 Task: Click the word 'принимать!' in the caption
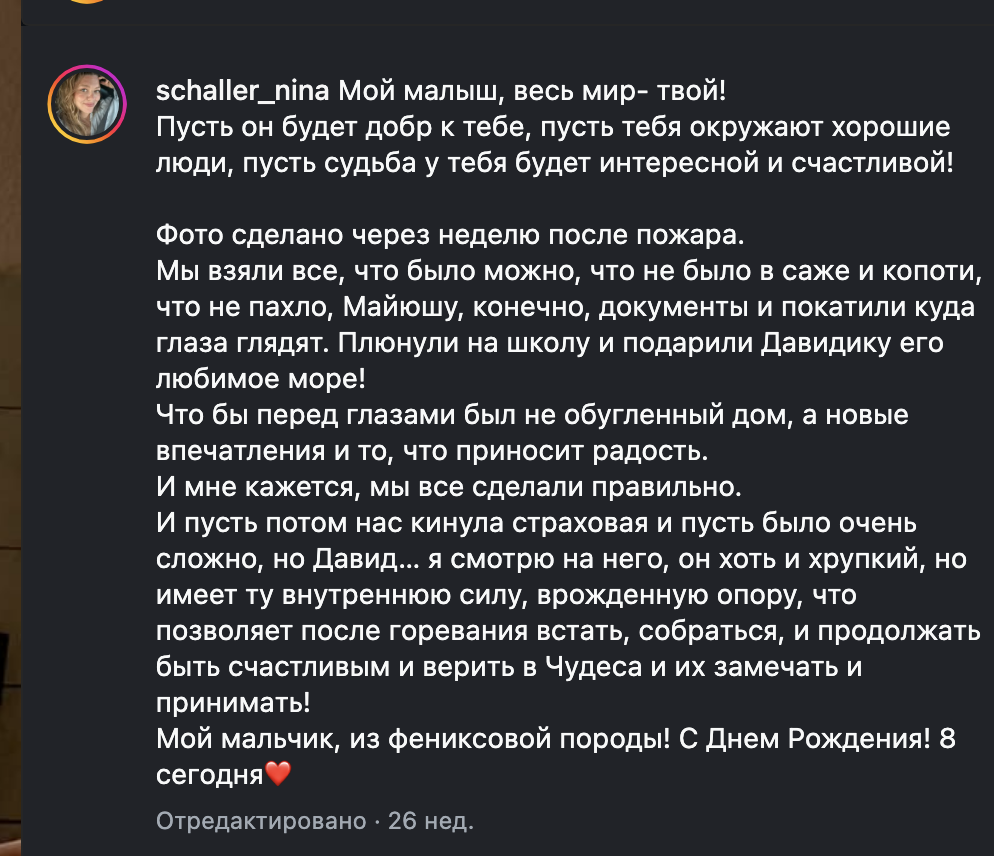click(233, 703)
